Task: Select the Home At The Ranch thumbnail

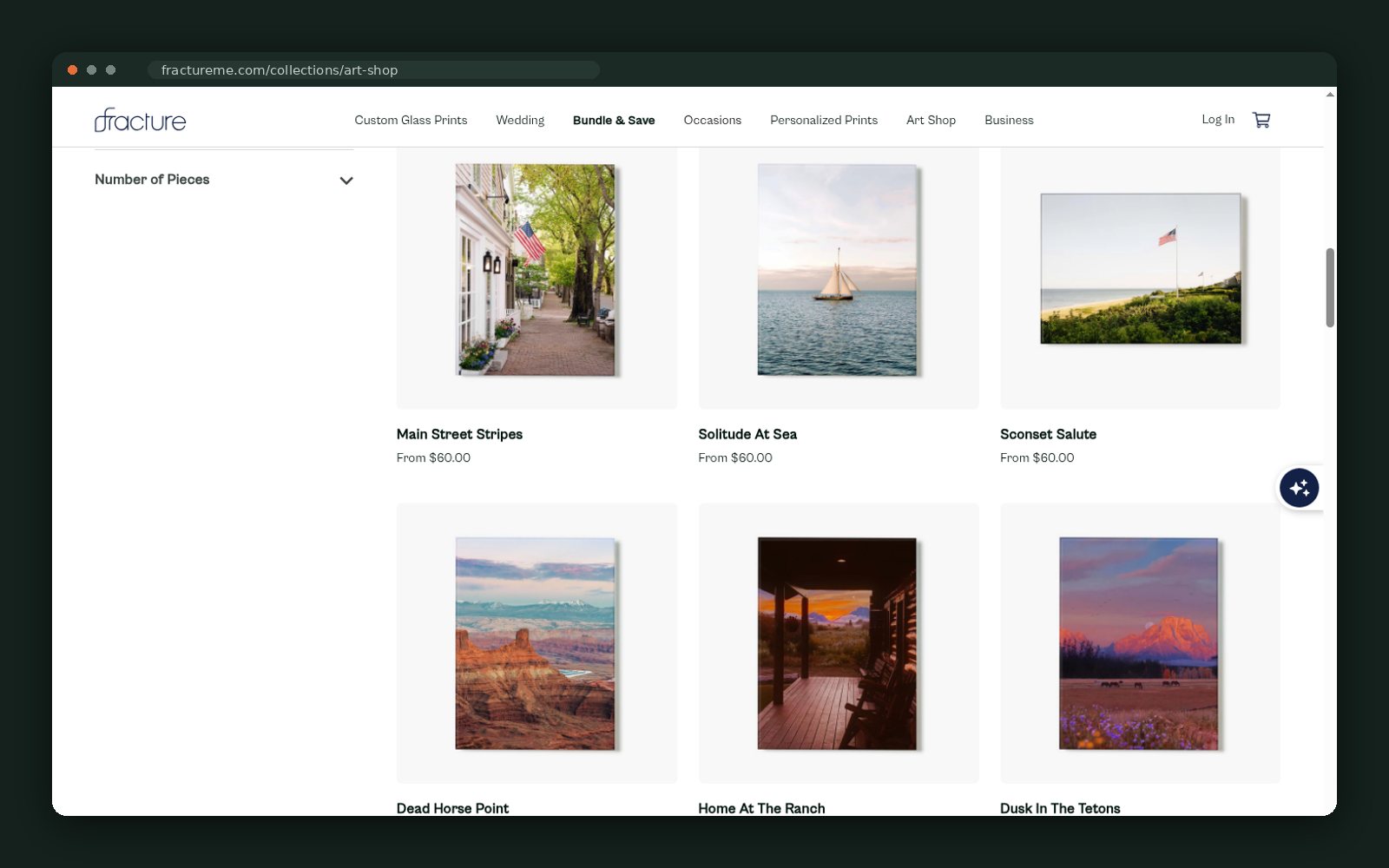Action: [x=837, y=643]
